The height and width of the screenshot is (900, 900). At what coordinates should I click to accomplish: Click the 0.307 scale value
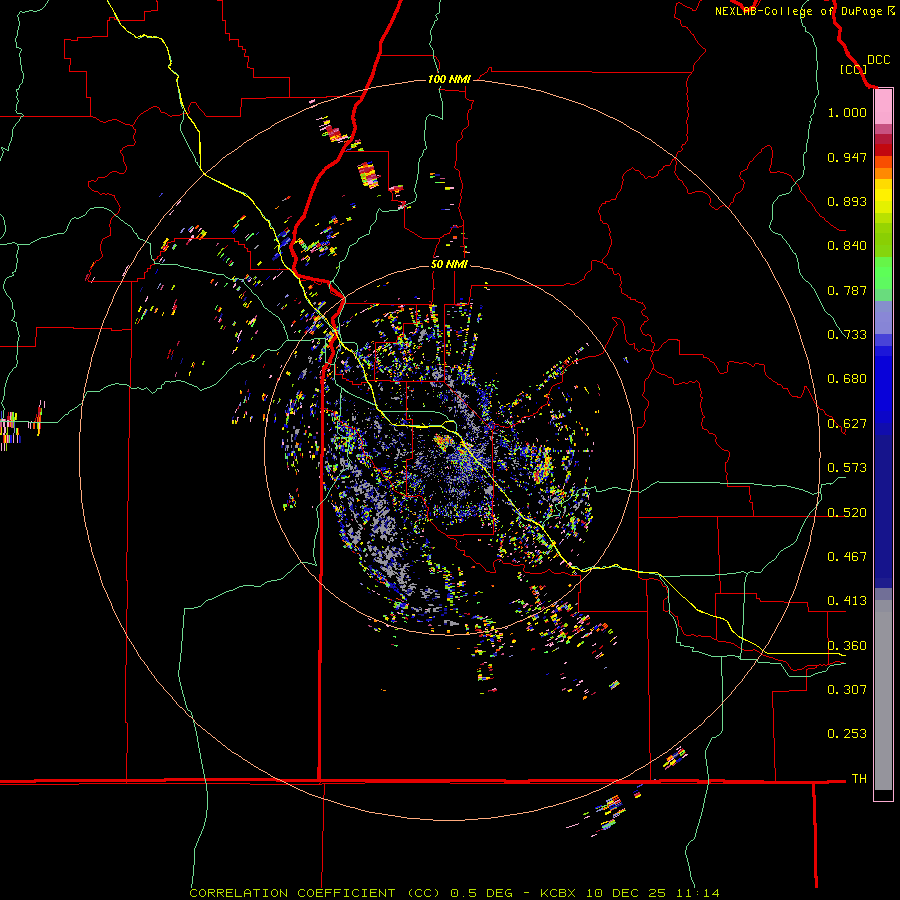click(847, 690)
